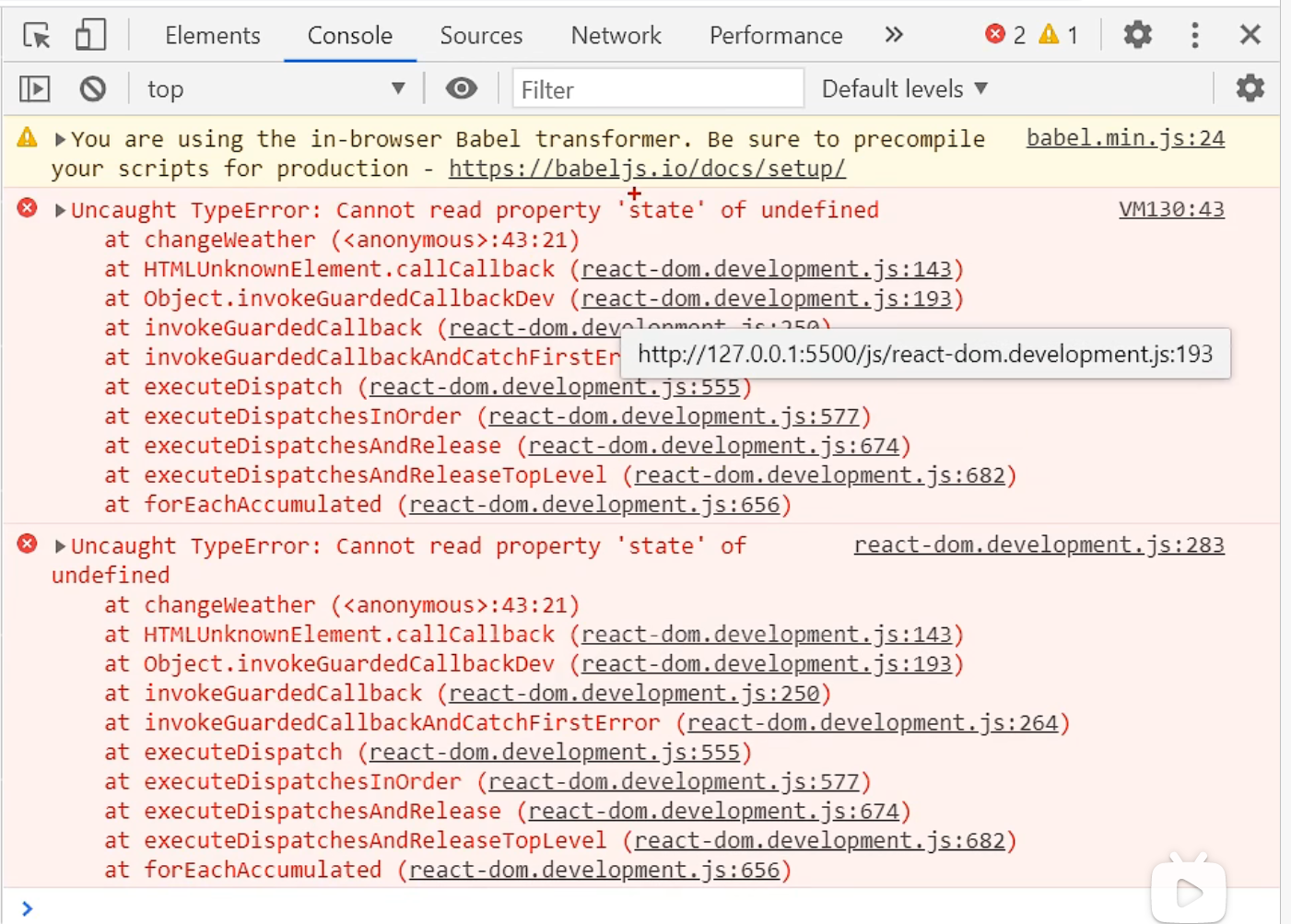Clear the console
Image resolution: width=1291 pixels, height=924 pixels.
tap(92, 88)
